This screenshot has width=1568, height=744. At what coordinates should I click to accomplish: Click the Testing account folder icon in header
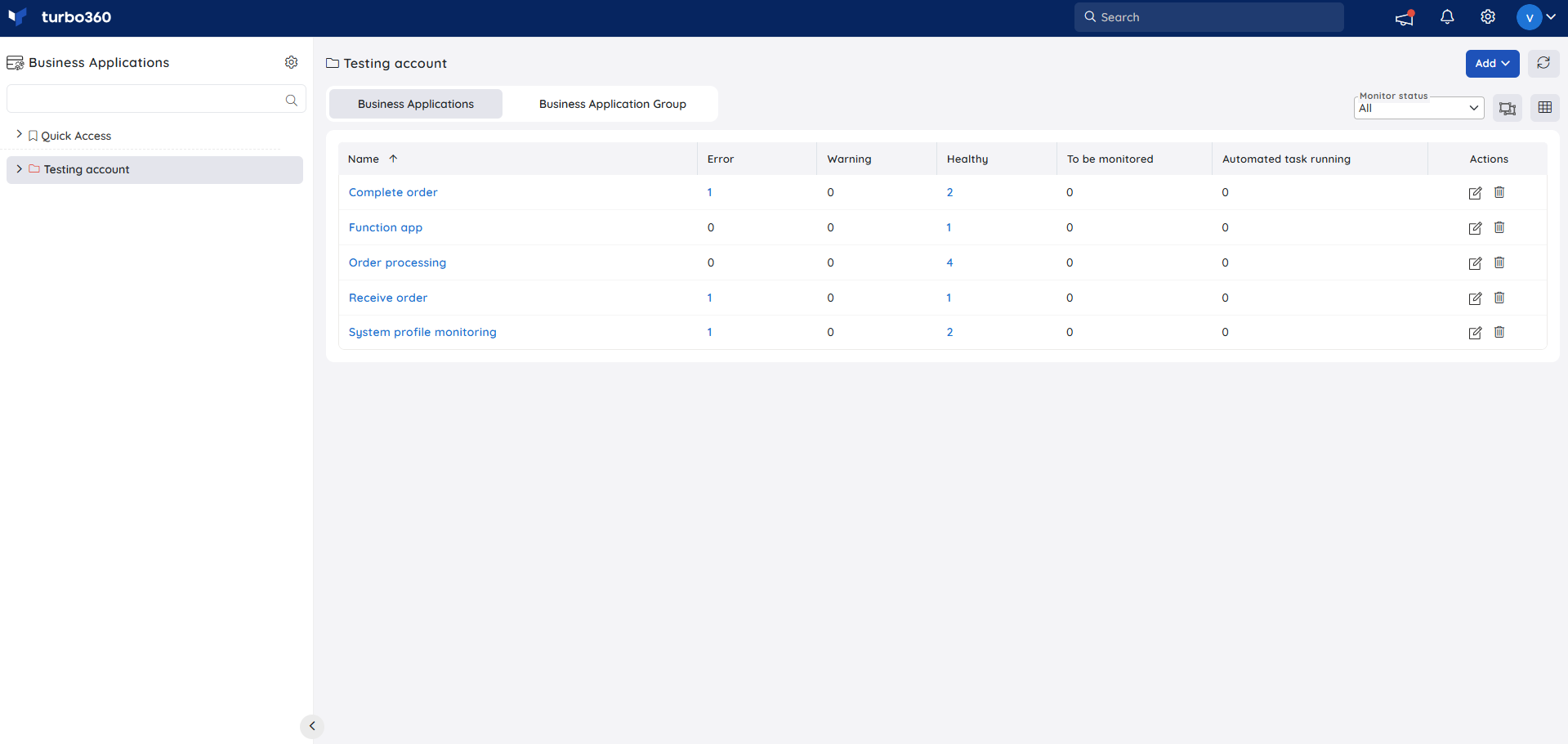333,63
